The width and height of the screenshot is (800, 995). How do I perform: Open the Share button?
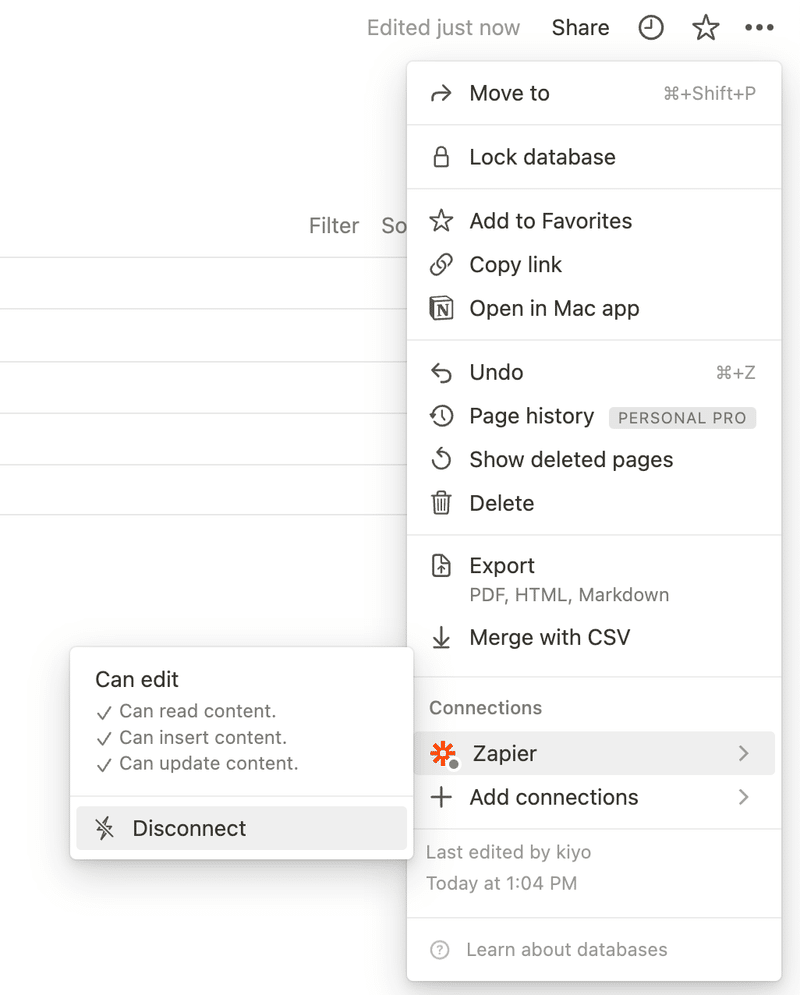tap(580, 28)
